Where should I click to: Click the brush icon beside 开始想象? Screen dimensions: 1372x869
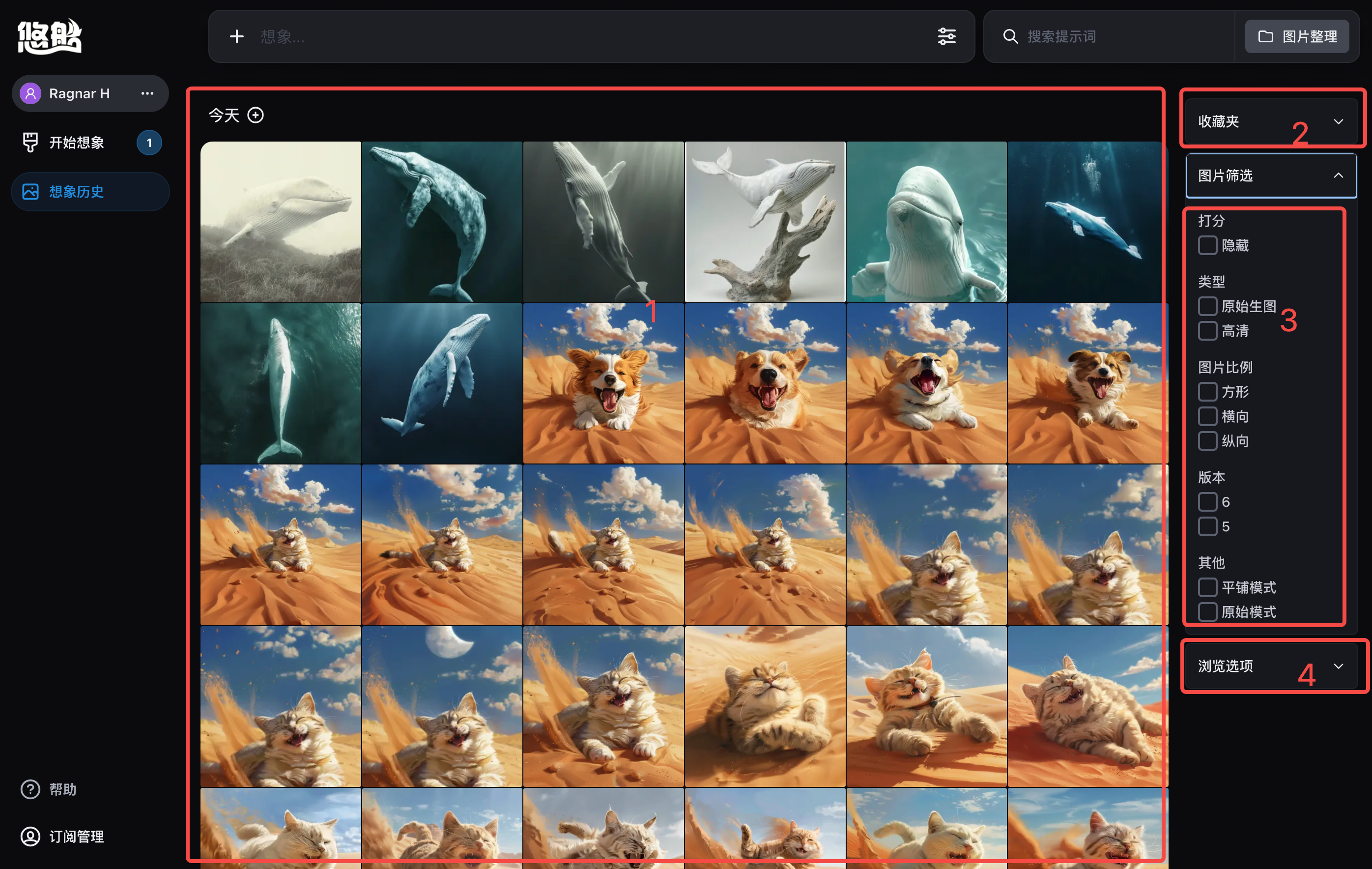coord(30,143)
